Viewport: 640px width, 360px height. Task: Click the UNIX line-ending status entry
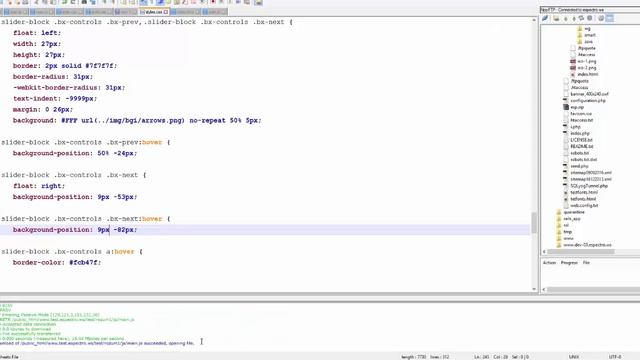(x=574, y=357)
